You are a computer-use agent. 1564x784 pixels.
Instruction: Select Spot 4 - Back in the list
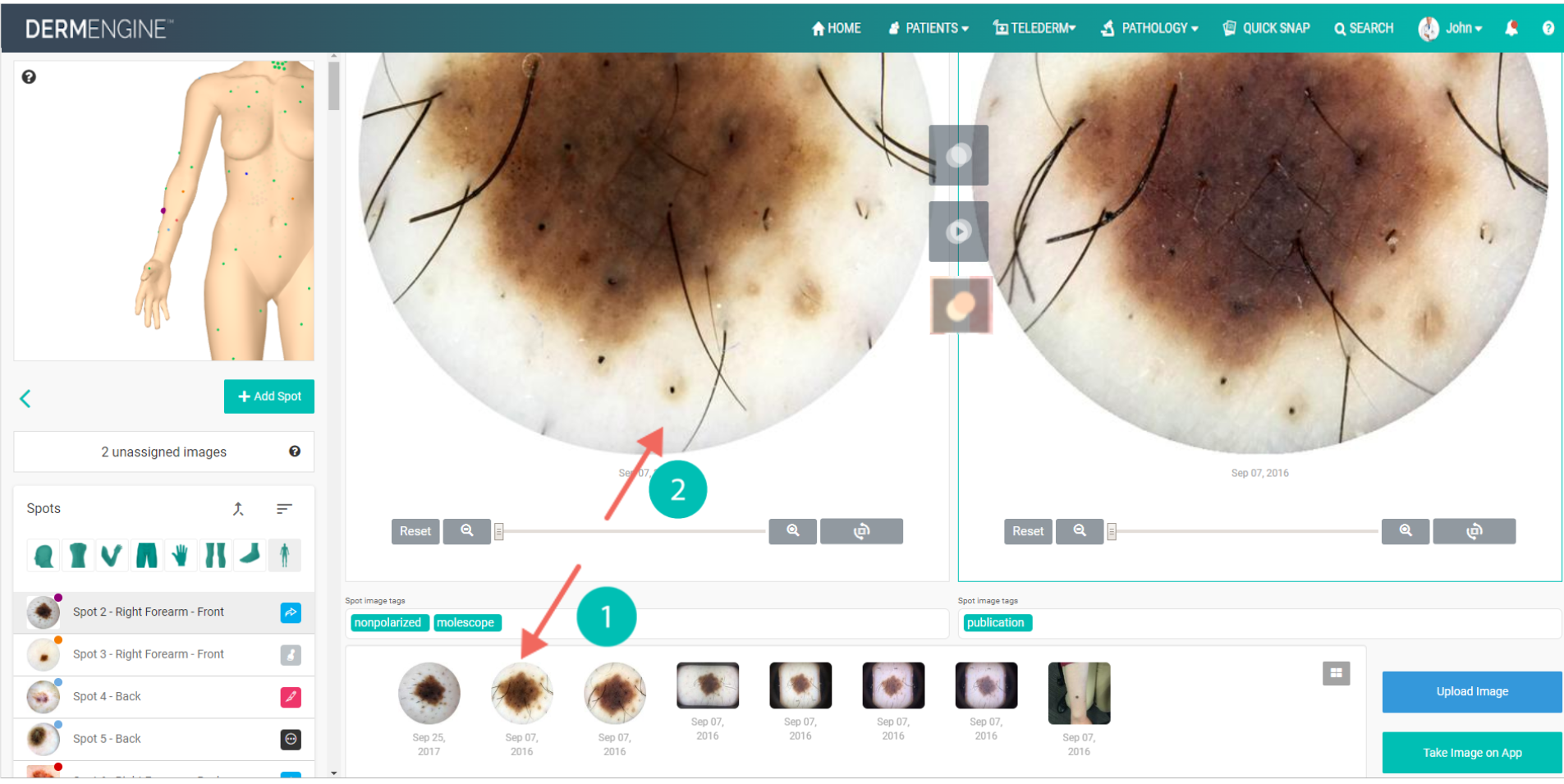tap(164, 697)
